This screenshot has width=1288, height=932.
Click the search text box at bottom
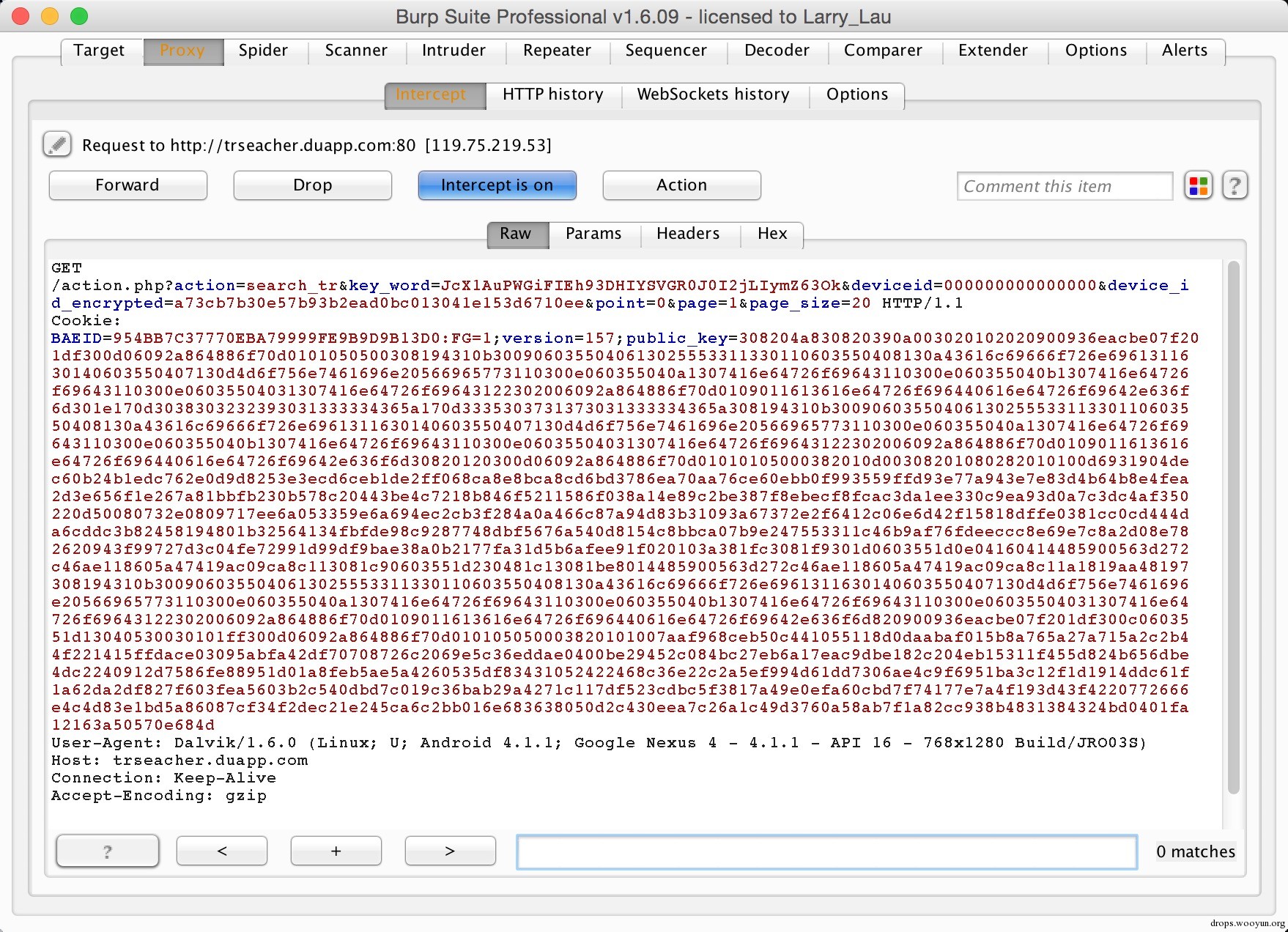827,852
